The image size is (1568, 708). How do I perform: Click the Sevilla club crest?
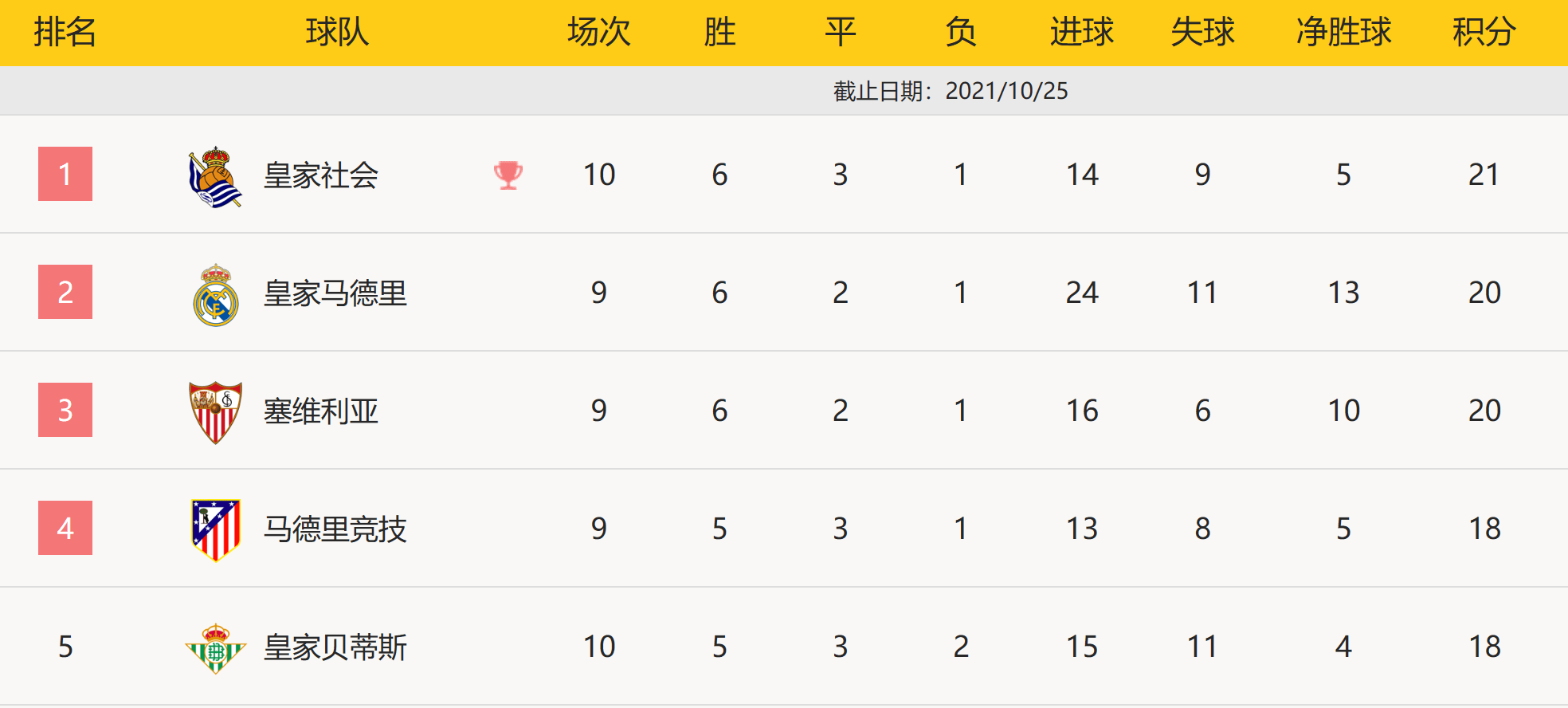point(215,412)
